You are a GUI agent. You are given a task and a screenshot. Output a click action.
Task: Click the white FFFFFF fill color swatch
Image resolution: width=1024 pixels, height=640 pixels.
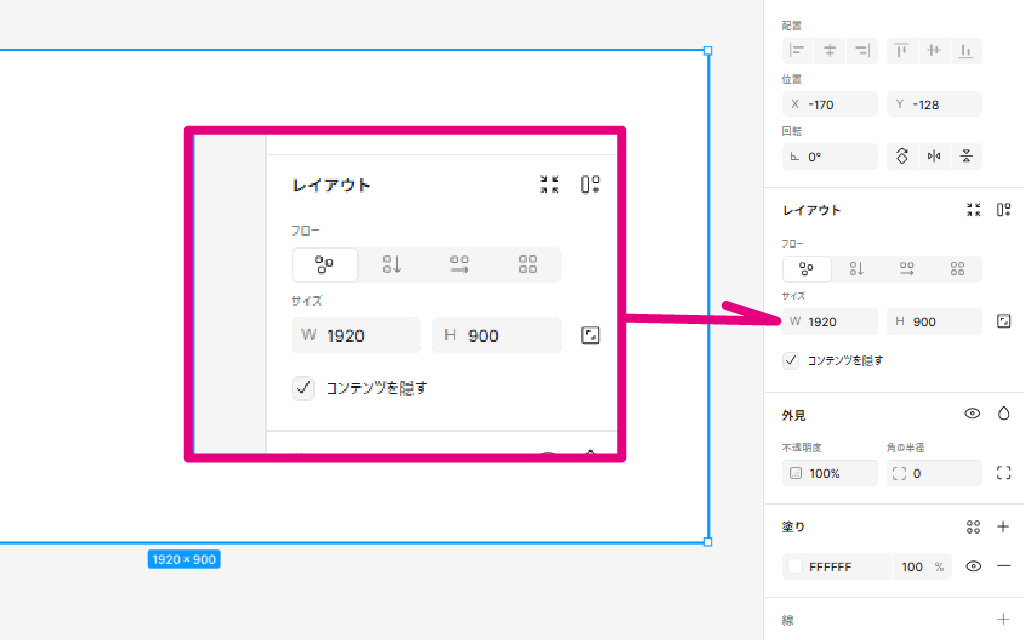pos(796,567)
